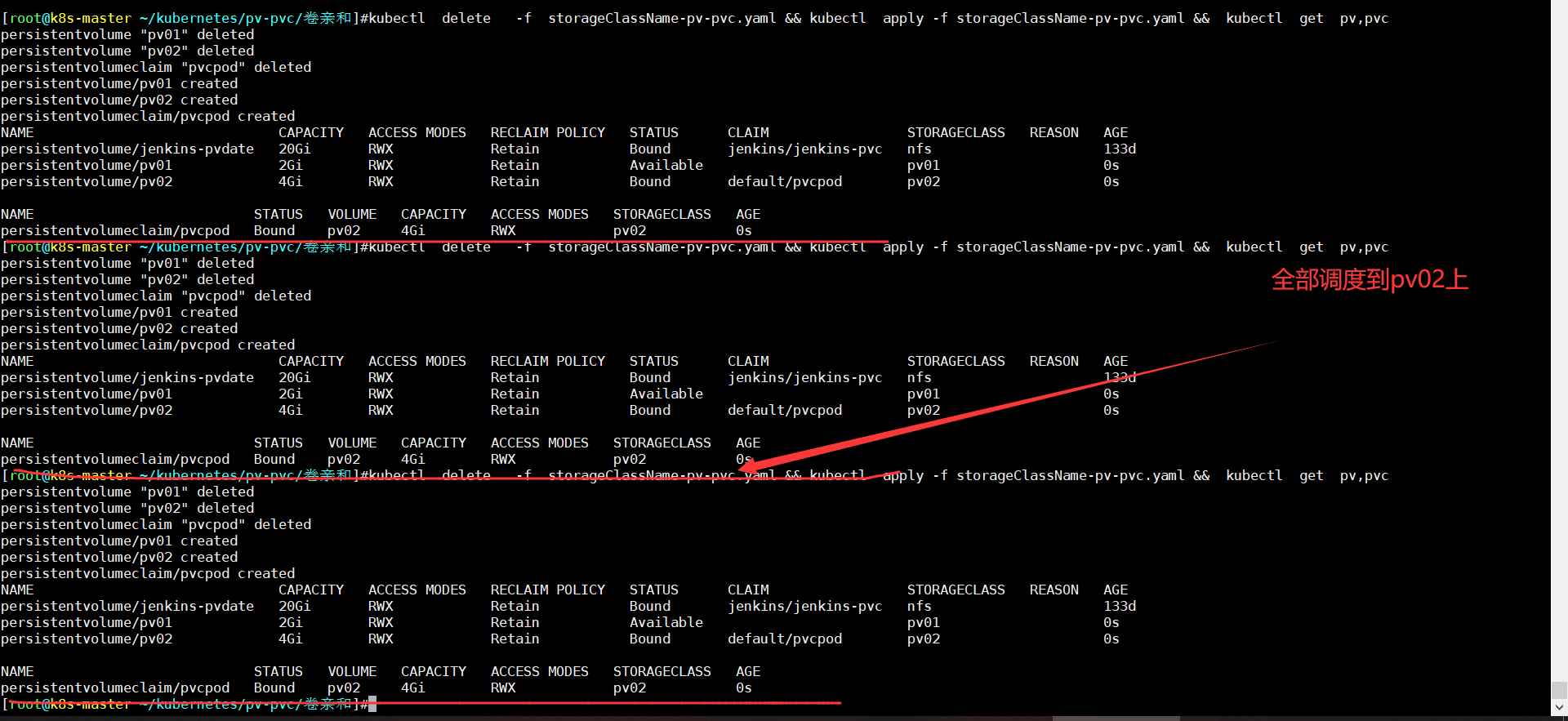Click 'default/pvcpod' claim in the first PV table
The width and height of the screenshot is (1568, 721).
click(x=785, y=181)
